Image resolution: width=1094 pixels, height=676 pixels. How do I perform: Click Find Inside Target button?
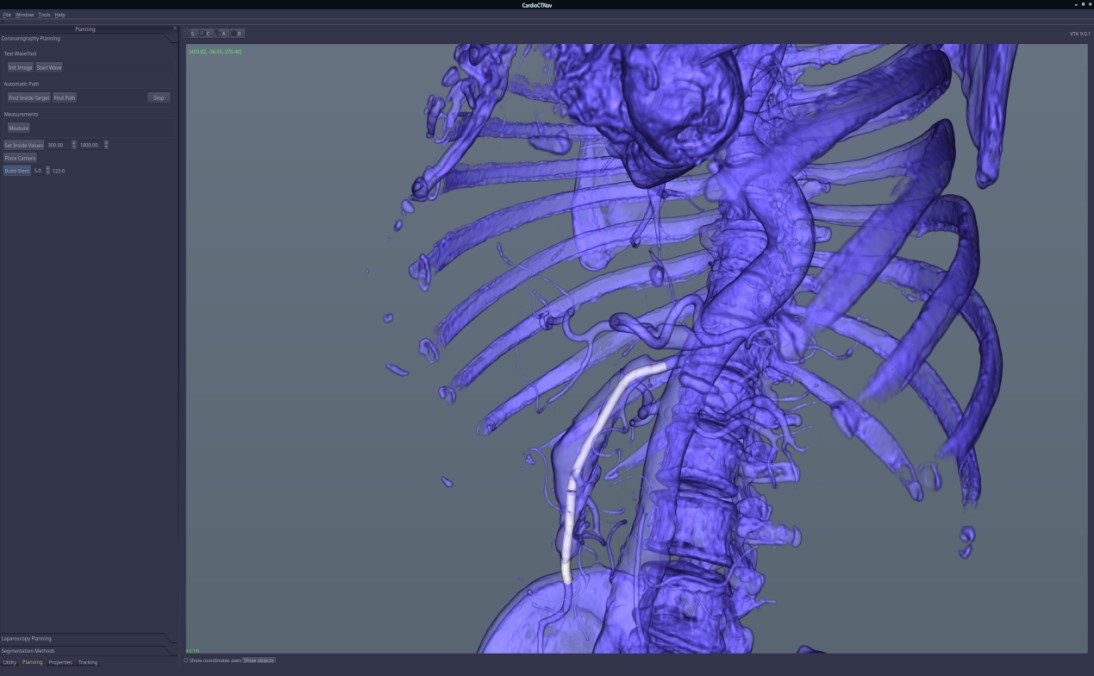[28, 98]
